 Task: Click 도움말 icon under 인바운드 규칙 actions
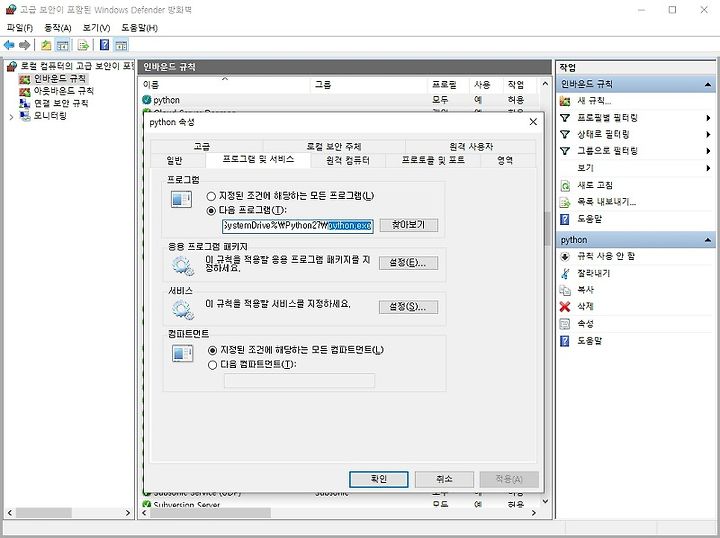tap(565, 219)
